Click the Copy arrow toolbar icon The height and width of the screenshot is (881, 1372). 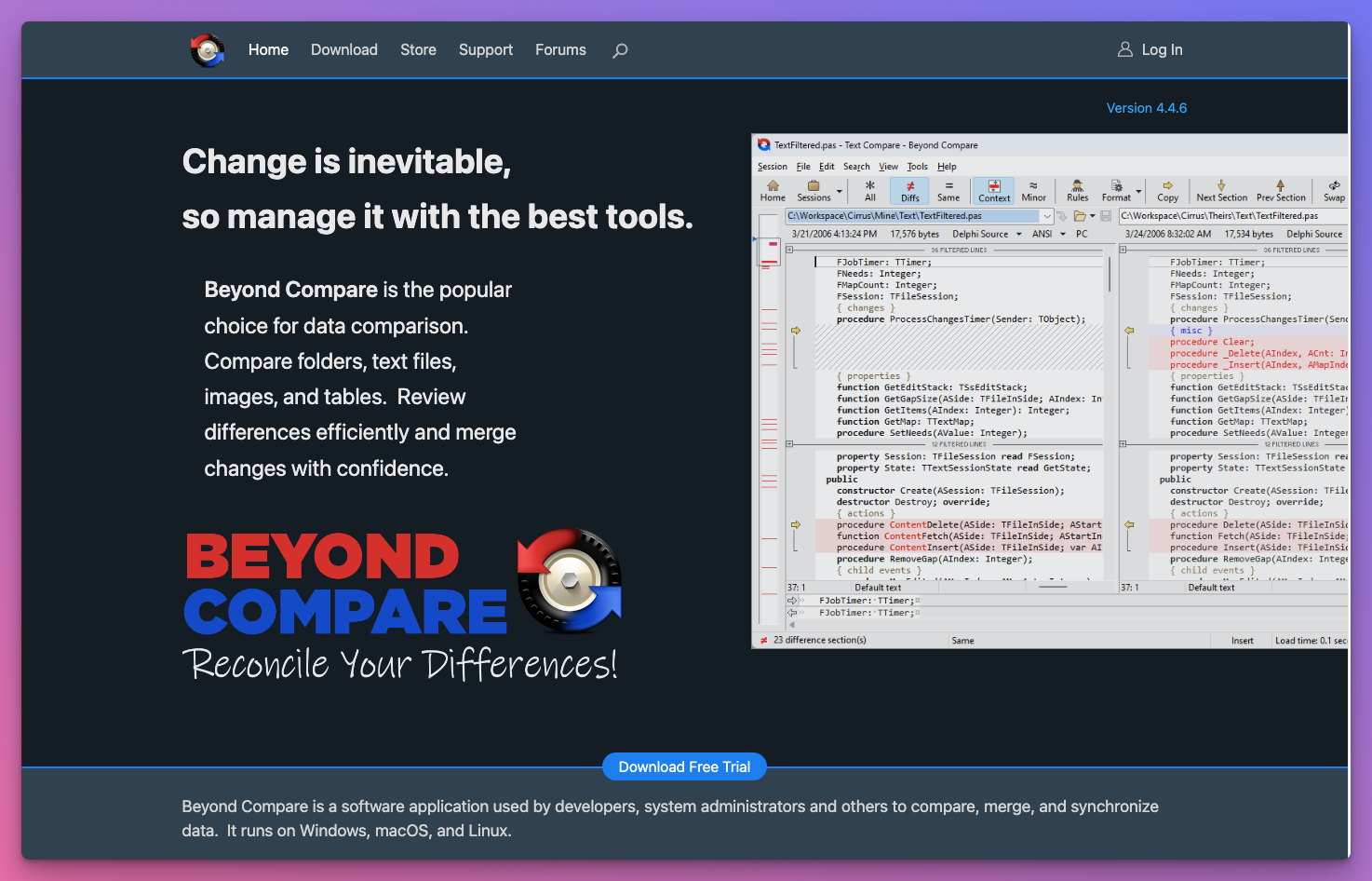click(1167, 191)
